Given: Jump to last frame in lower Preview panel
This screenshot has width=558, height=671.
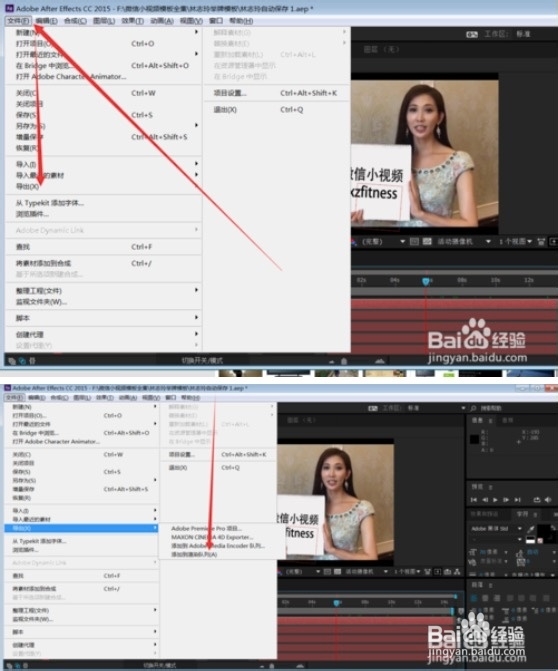Looking at the screenshot, I should (x=517, y=500).
